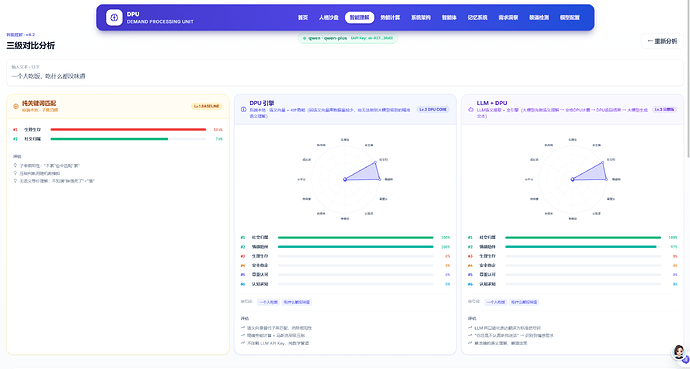Image resolution: width=690 pixels, height=369 pixels.
Task: Click the #1 社交归属 bar in LLM + DPU card
Action: click(x=583, y=237)
